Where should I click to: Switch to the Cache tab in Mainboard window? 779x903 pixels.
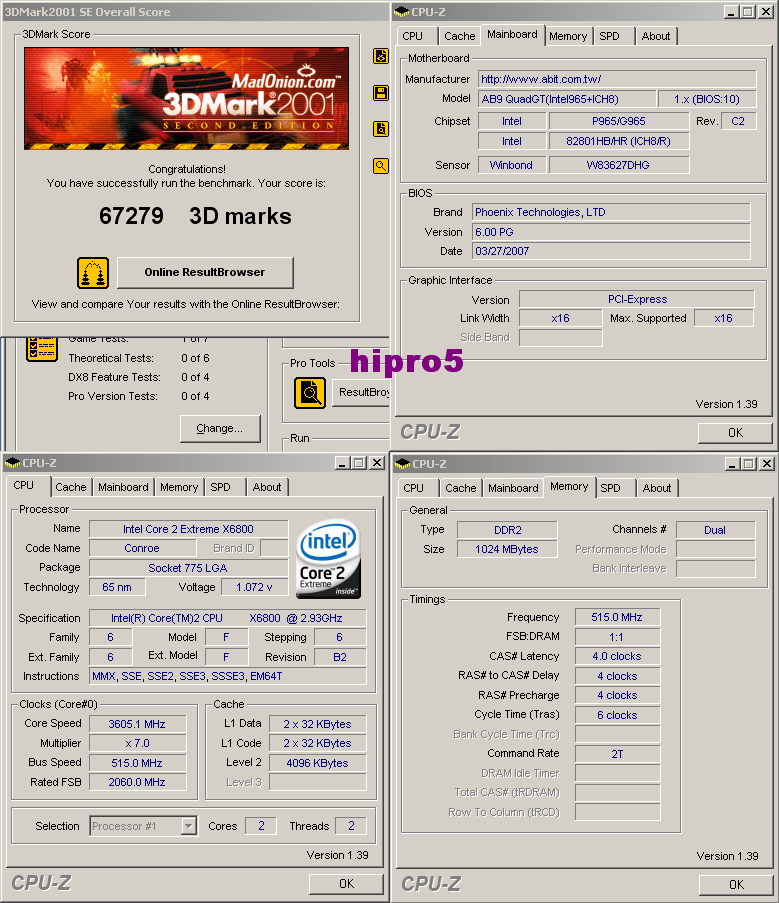(x=459, y=36)
